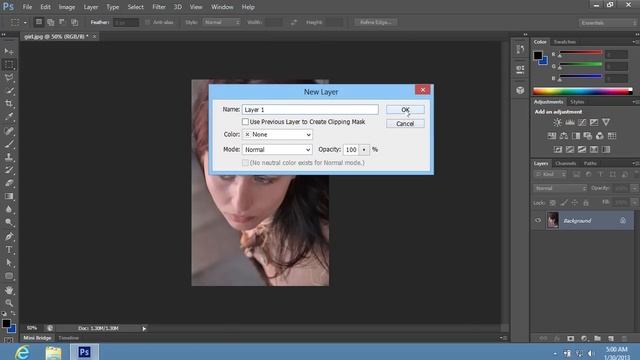
Task: Open the Opacity slider arrow in dialog
Action: coord(364,150)
